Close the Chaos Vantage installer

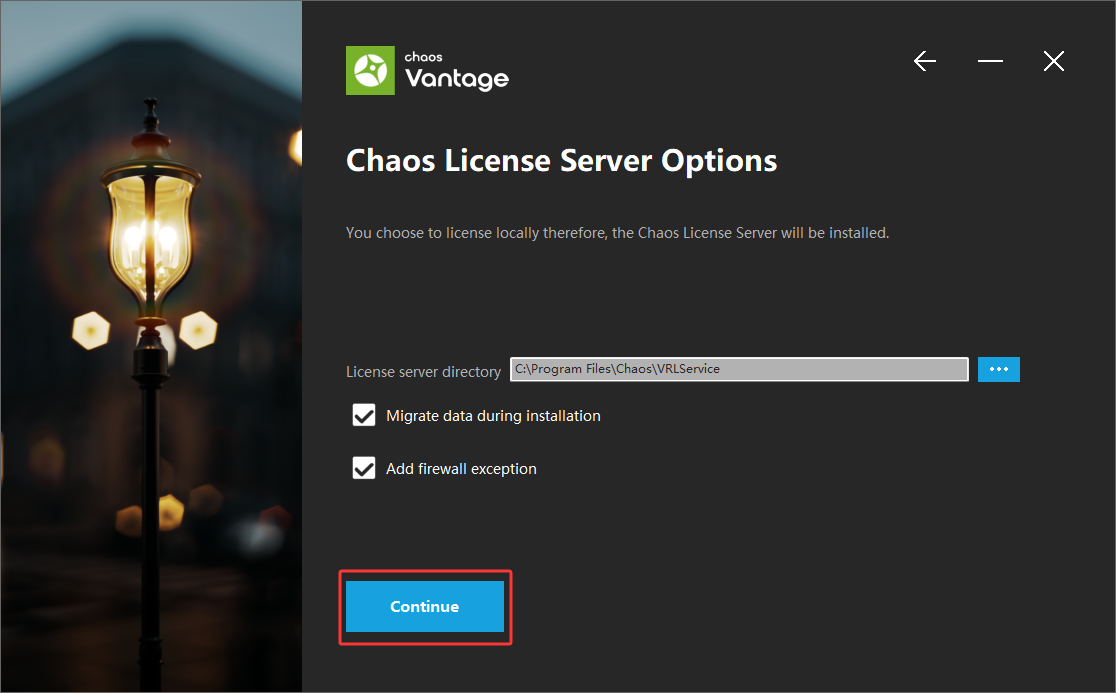click(x=1053, y=61)
